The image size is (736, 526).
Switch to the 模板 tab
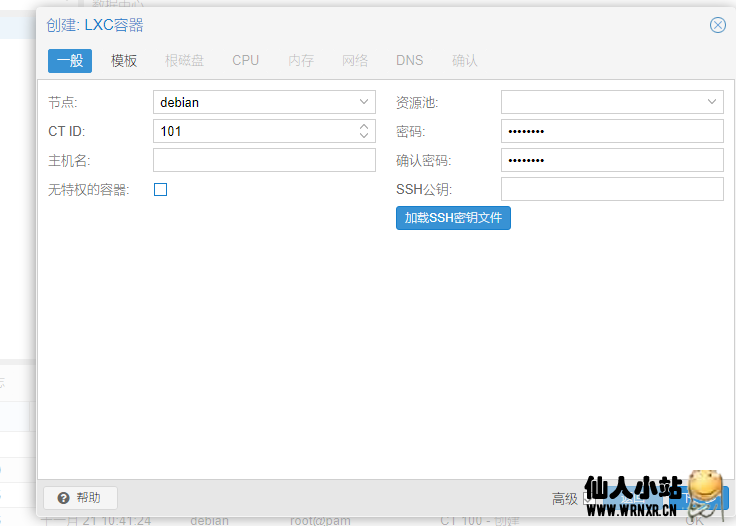click(124, 61)
